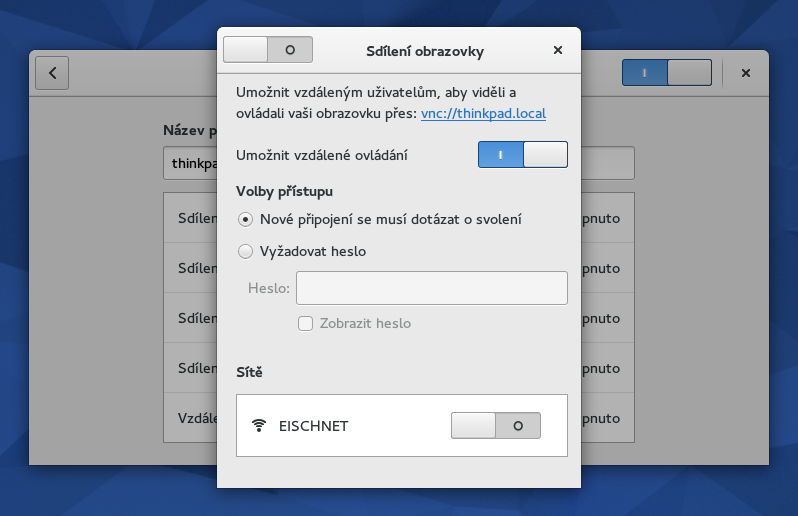Close the Sdílení obrazovky dialog
This screenshot has height=516, width=798.
tap(557, 50)
